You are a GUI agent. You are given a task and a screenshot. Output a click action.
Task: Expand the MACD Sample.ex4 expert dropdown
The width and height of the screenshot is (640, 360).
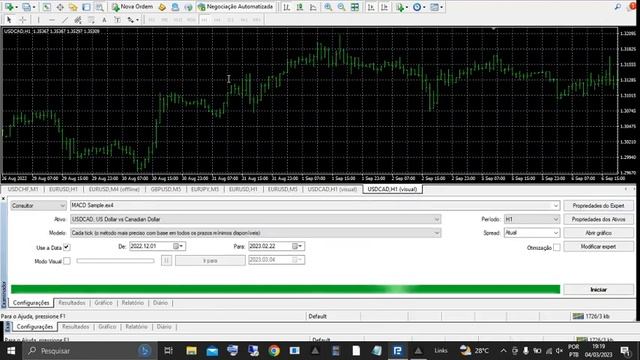point(556,205)
